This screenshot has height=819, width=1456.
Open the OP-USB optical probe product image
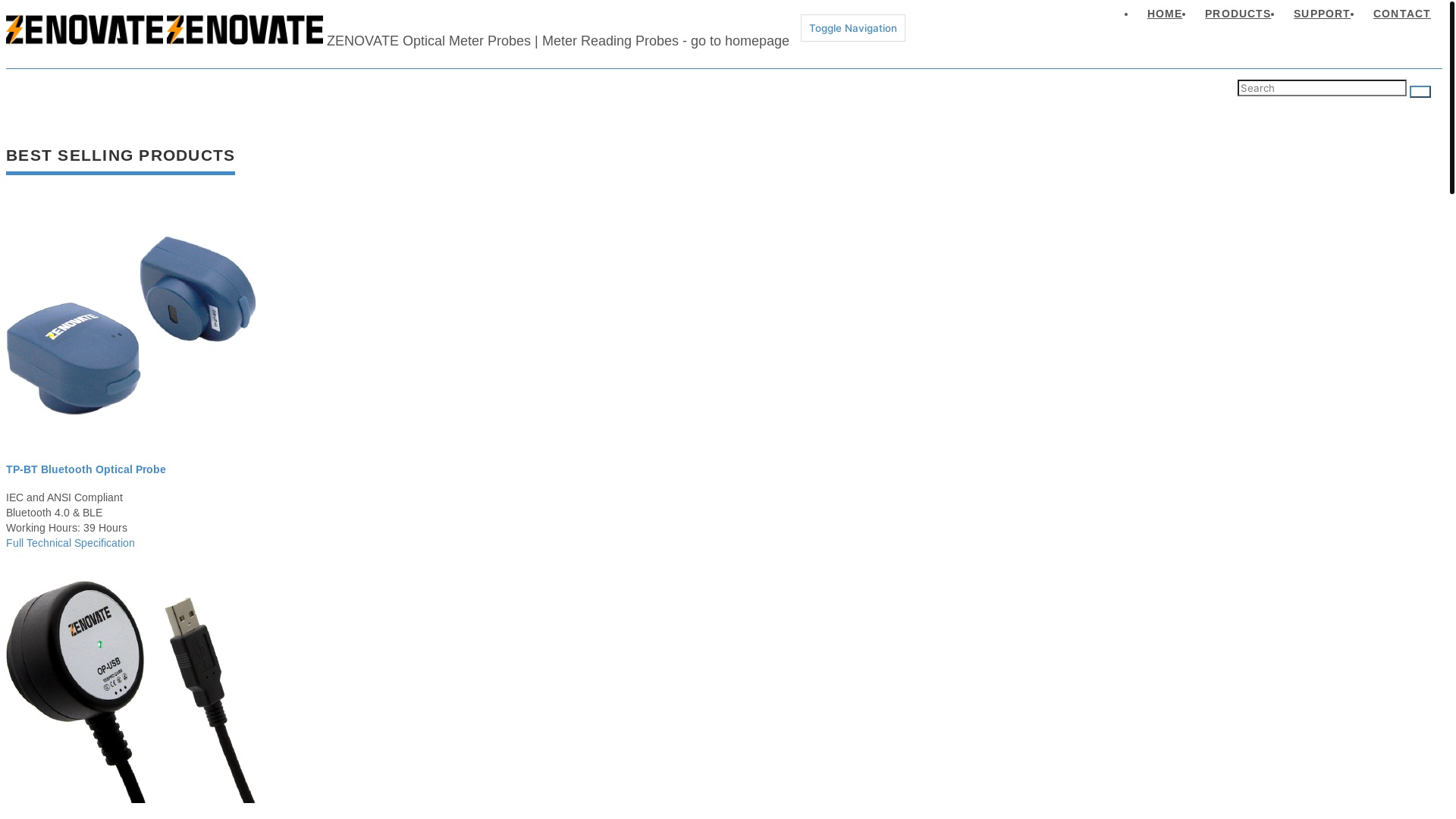(131, 690)
